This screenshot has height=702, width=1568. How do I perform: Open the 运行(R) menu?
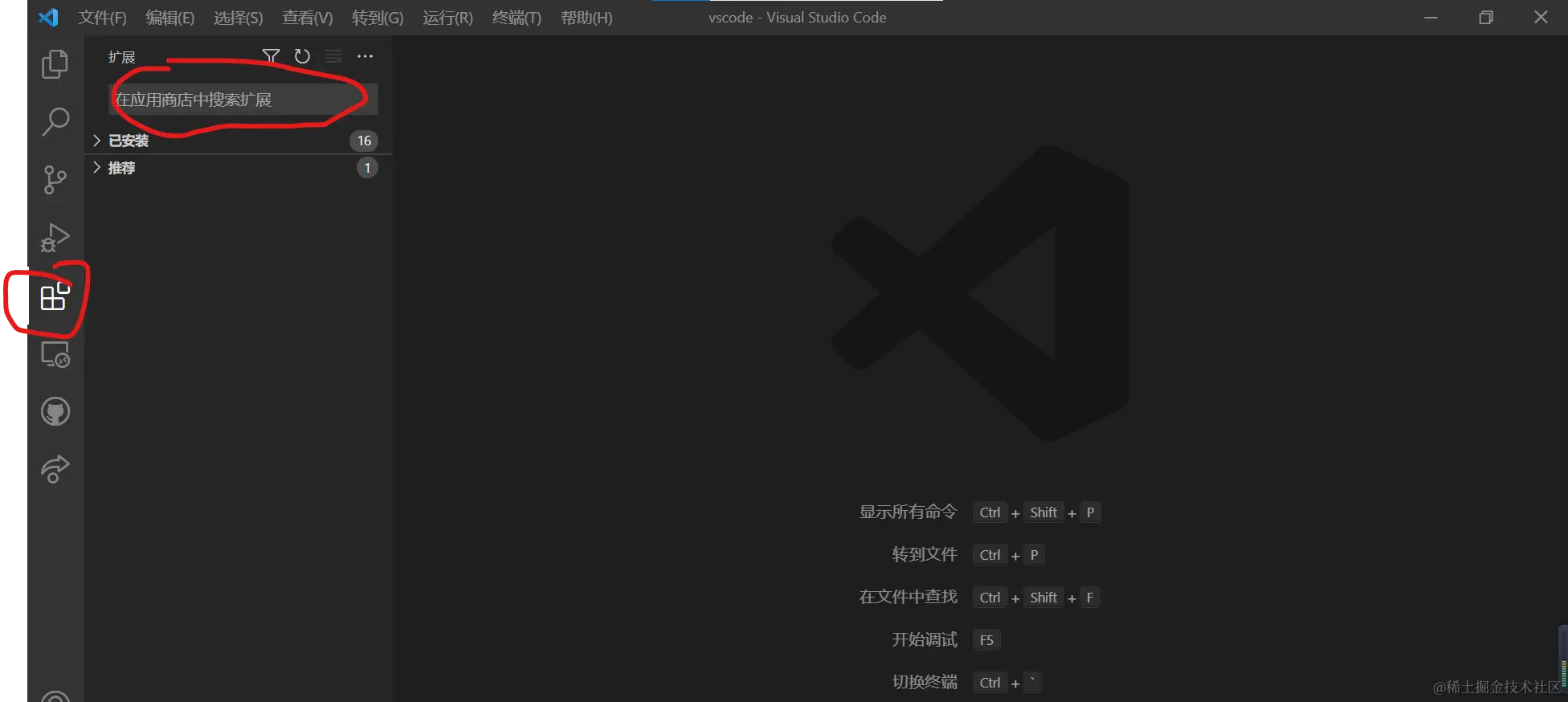click(x=448, y=18)
